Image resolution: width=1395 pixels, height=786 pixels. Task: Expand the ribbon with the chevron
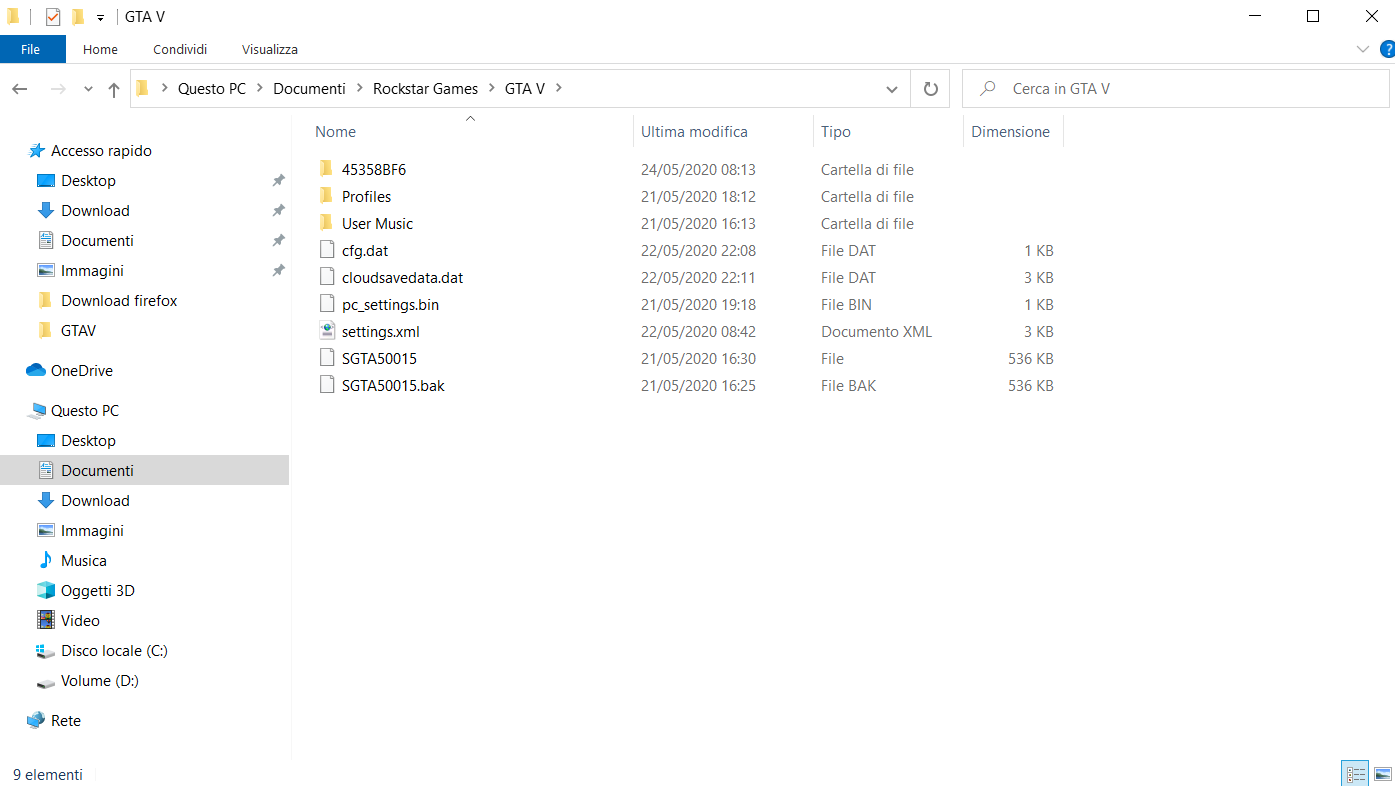[1362, 49]
